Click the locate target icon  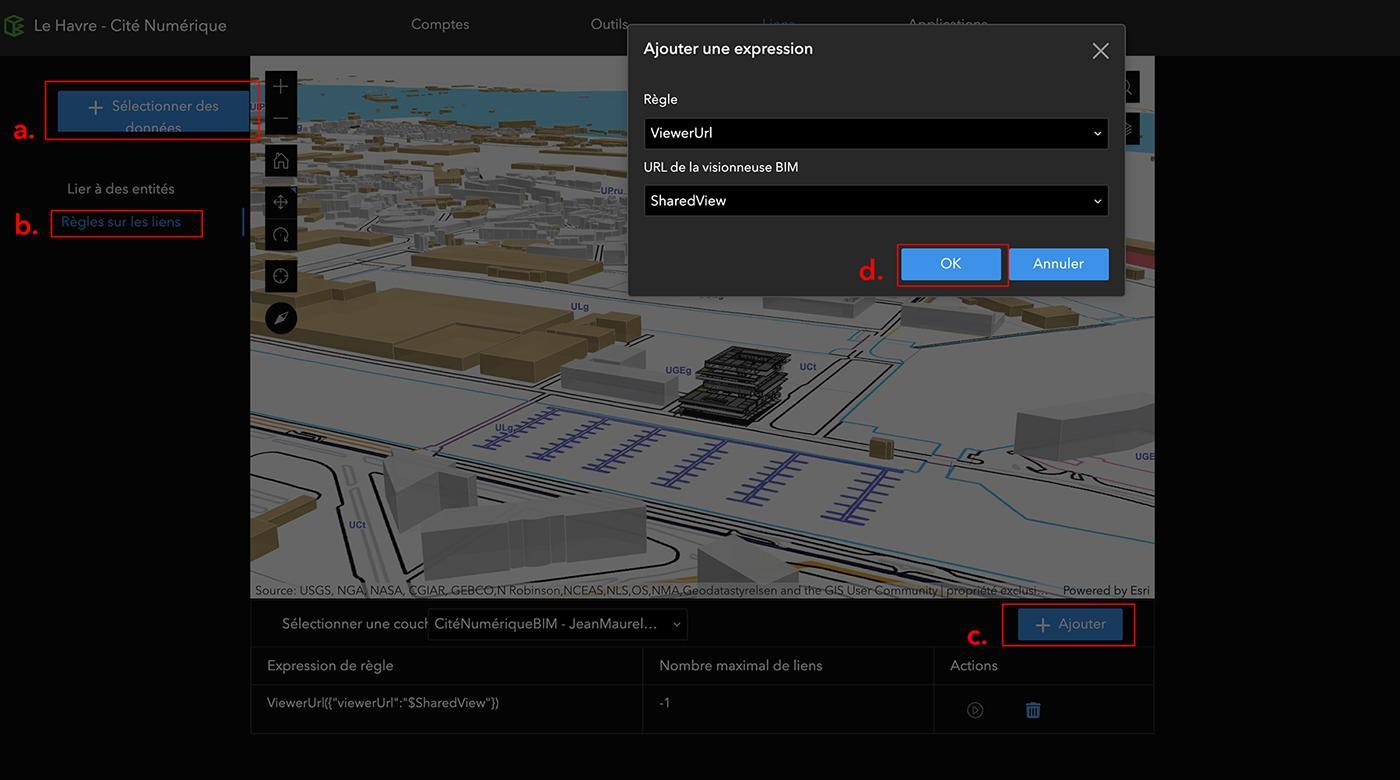click(281, 276)
